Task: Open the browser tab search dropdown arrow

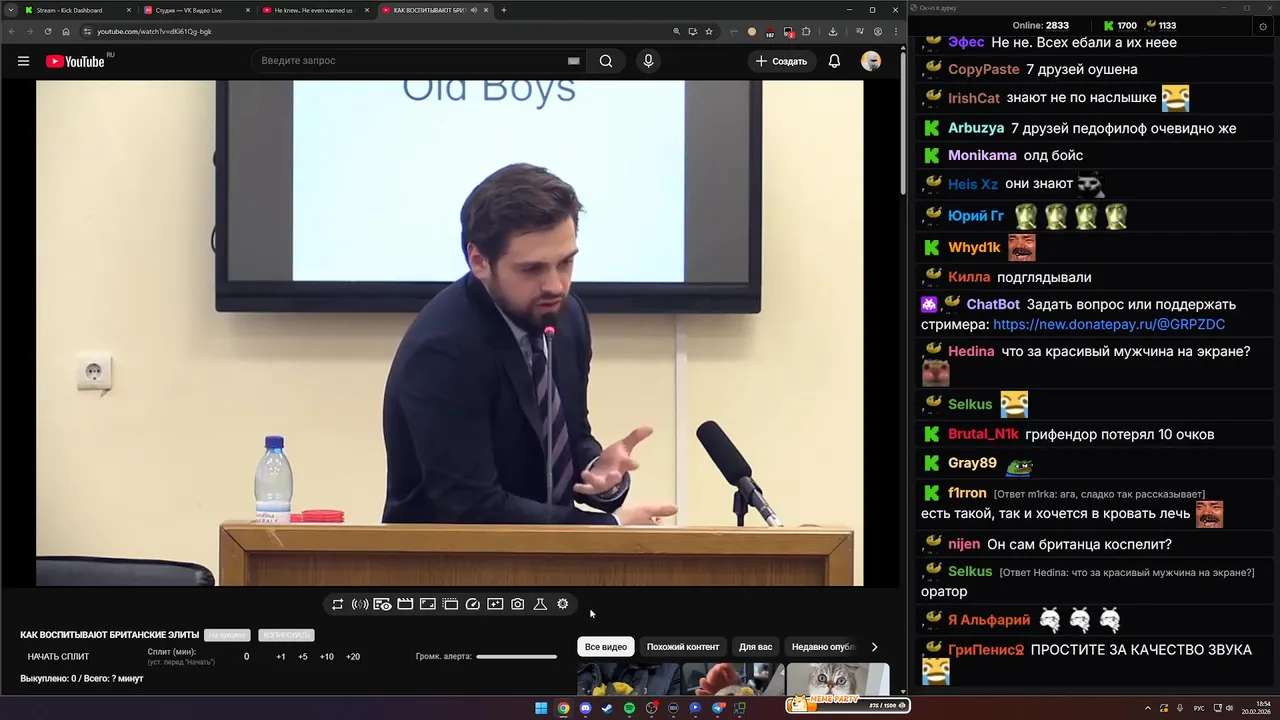Action: (11, 10)
